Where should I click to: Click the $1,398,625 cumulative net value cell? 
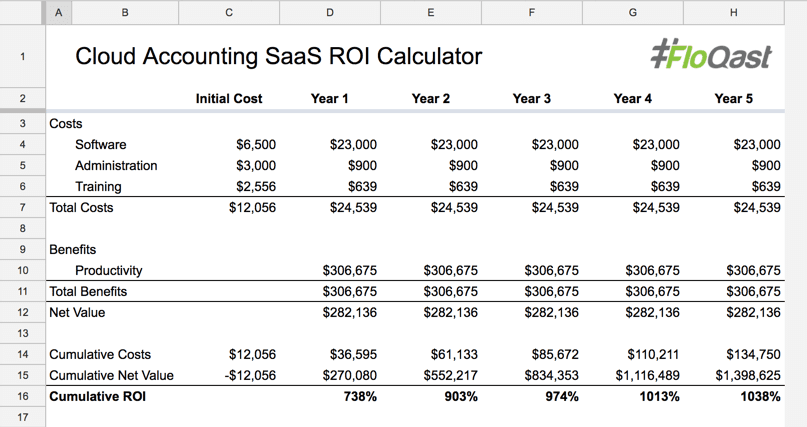click(748, 376)
